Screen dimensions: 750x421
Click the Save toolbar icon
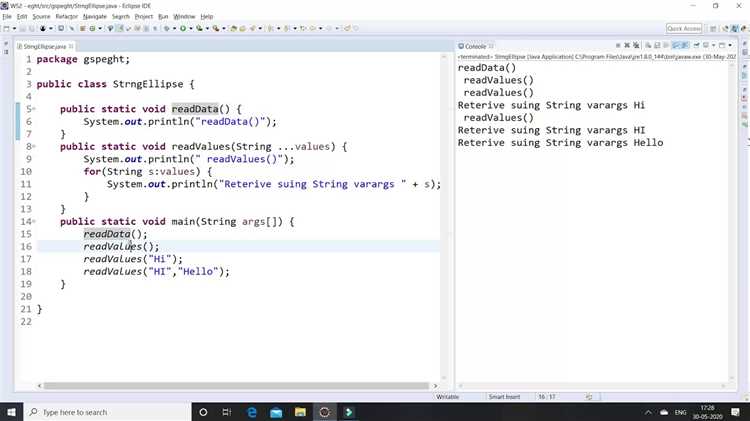22,29
